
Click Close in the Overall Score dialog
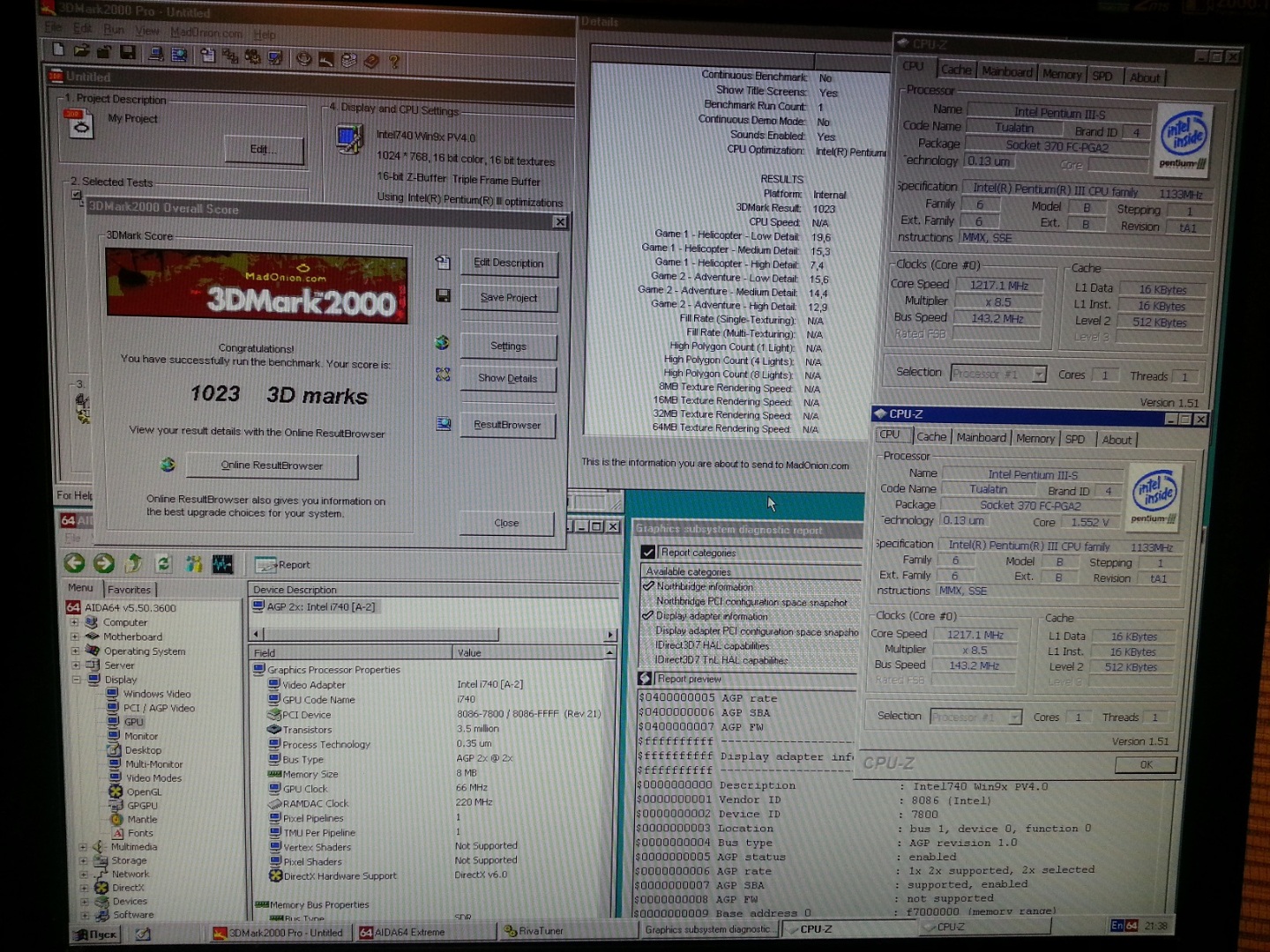pyautogui.click(x=506, y=523)
